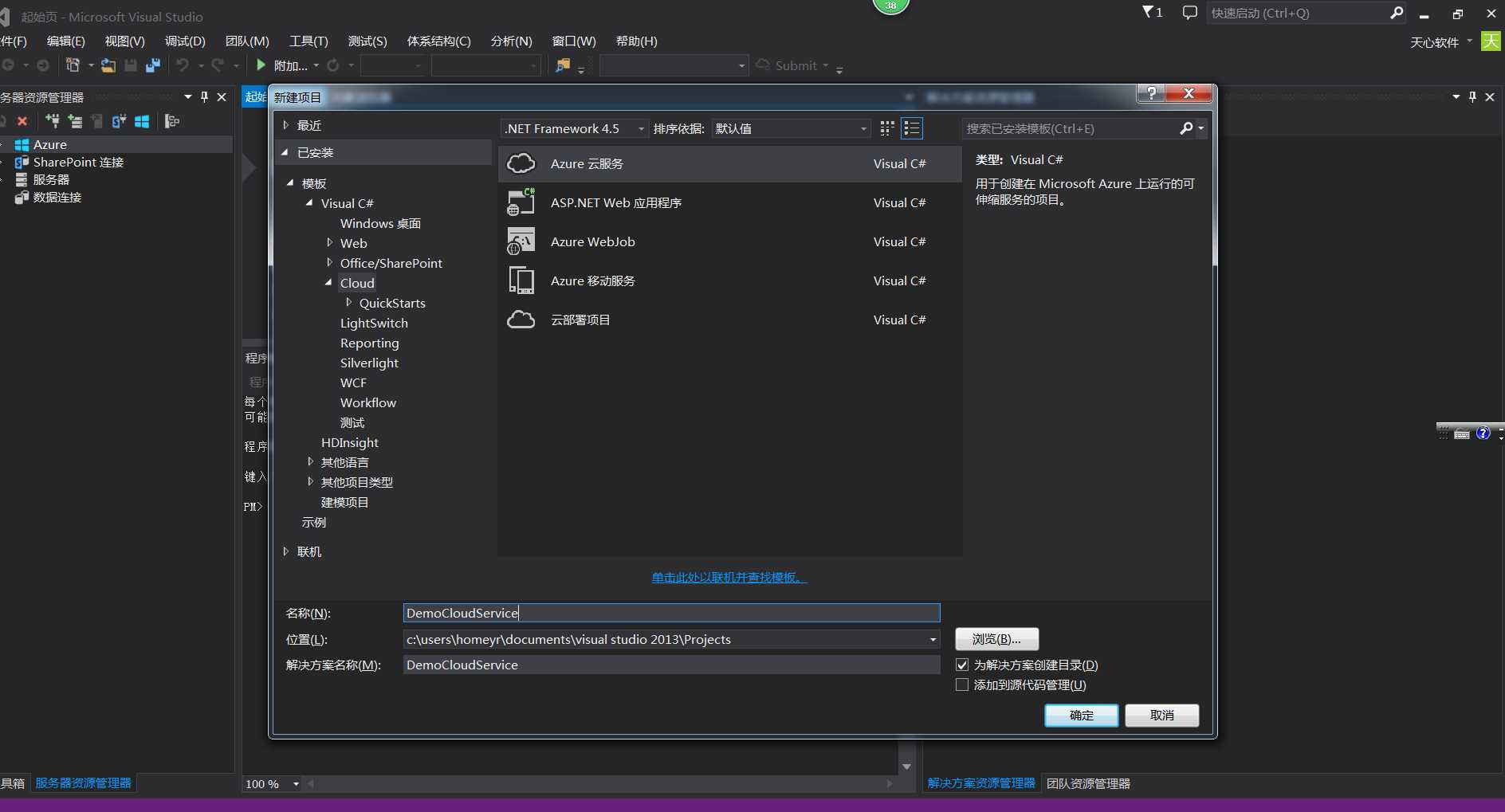
Task: Click the Quick Launch search magnifier
Action: coord(1397,13)
